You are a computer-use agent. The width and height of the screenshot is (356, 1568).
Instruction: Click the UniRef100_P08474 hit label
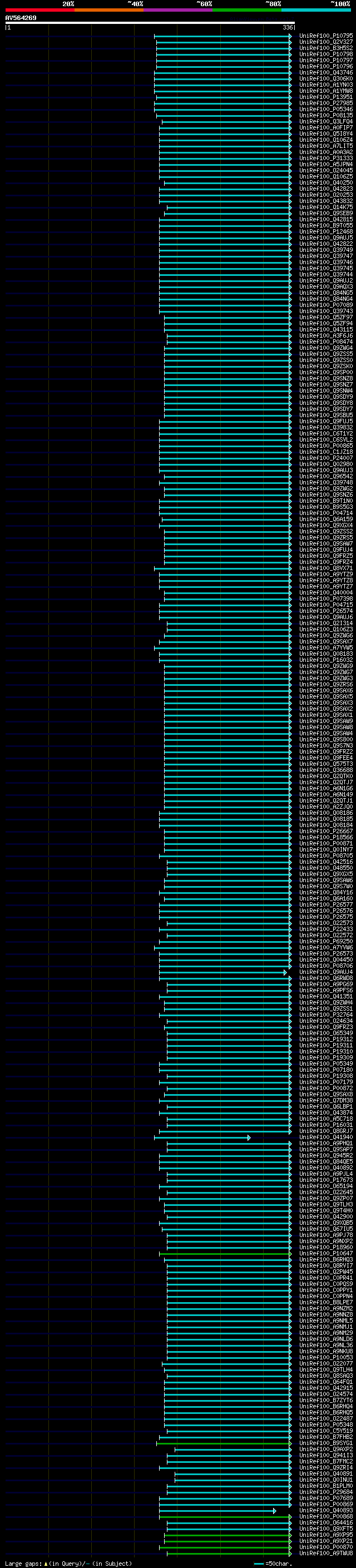[325, 342]
